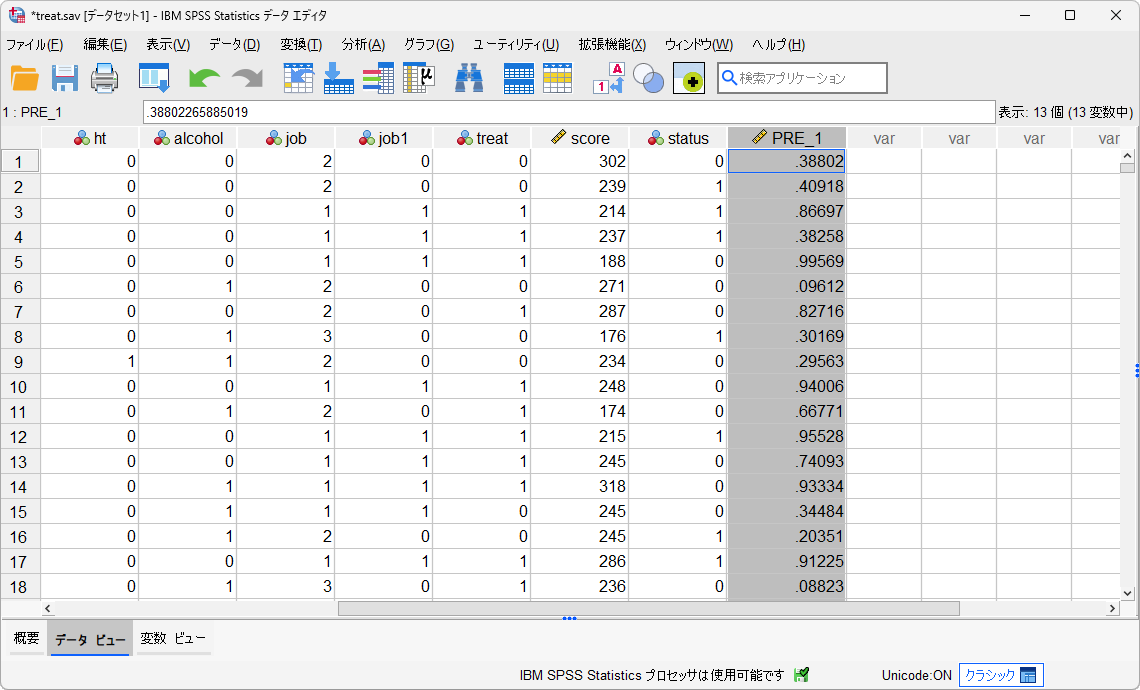Click the score variable ruler icon
1140x690 pixels.
click(x=558, y=137)
